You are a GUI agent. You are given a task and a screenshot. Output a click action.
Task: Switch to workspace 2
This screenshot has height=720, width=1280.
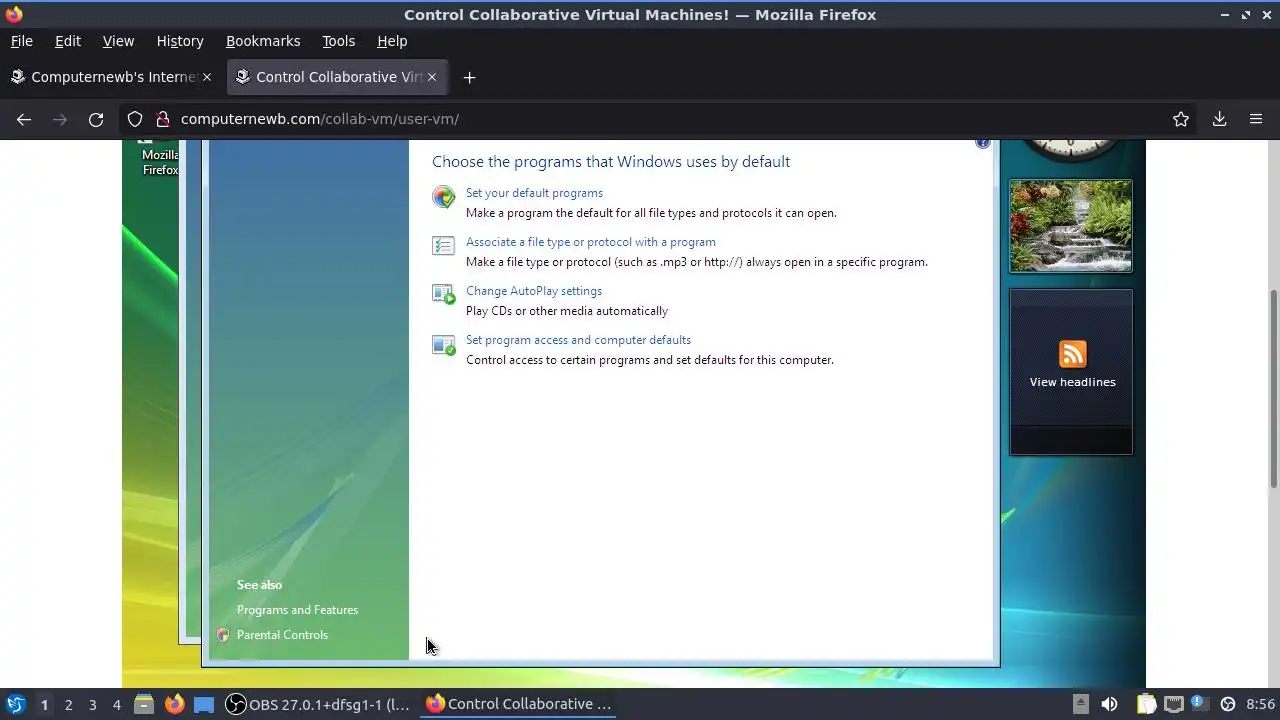pos(68,704)
